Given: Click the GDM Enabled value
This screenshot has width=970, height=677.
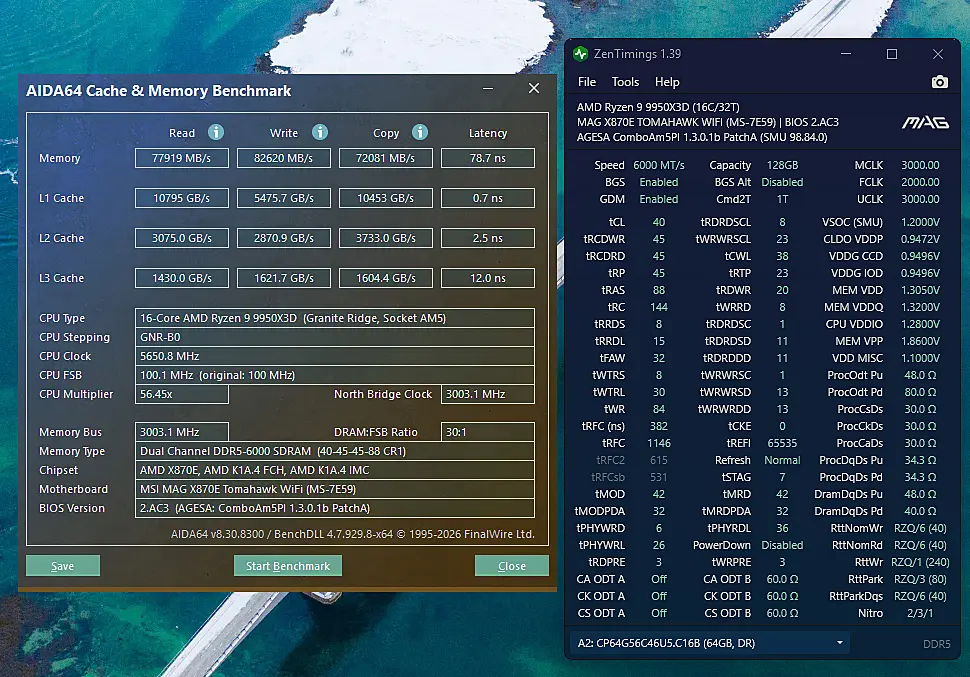Looking at the screenshot, I should coord(659,199).
